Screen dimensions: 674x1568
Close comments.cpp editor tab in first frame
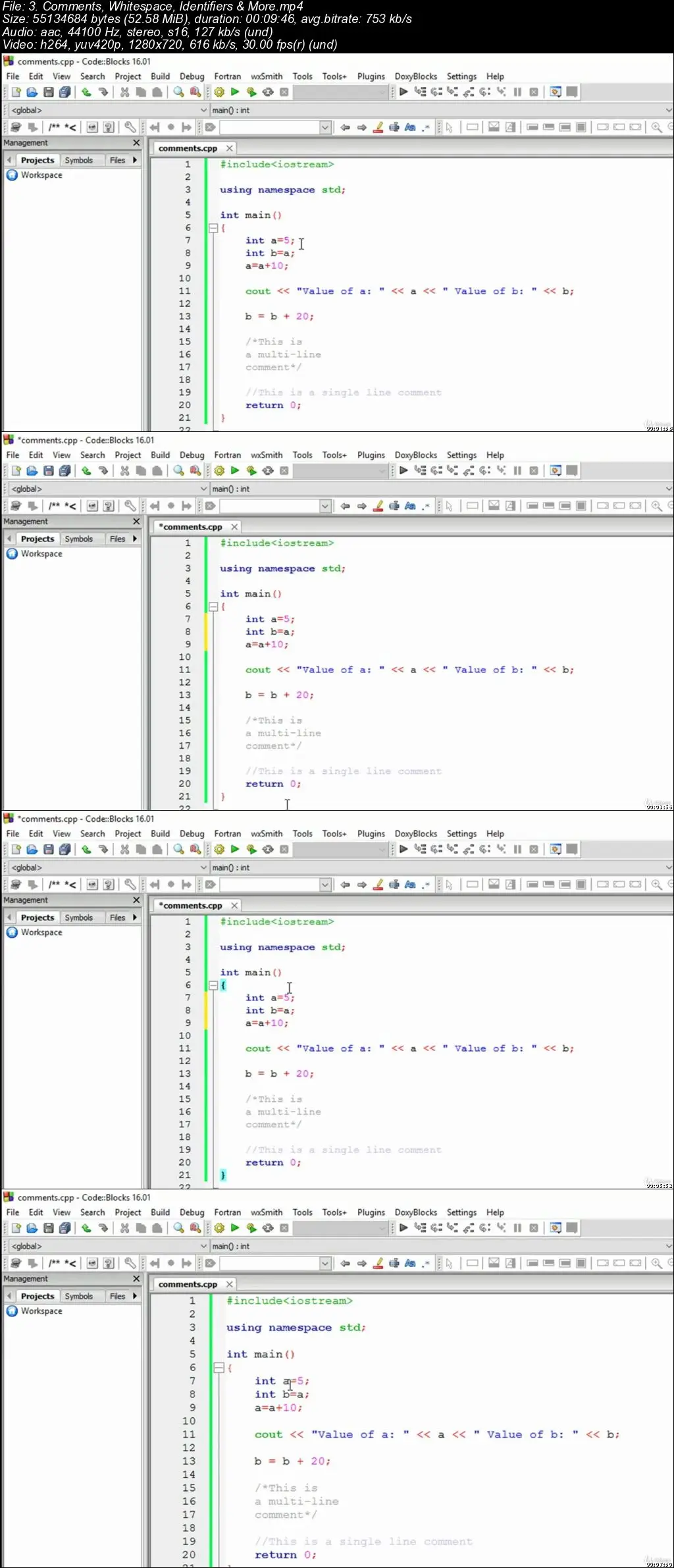(x=230, y=148)
